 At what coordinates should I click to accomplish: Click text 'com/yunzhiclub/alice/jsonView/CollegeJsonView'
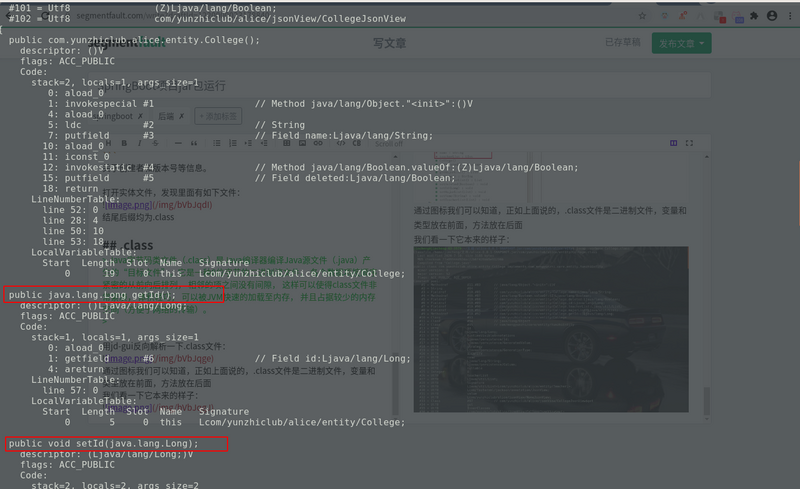click(280, 18)
